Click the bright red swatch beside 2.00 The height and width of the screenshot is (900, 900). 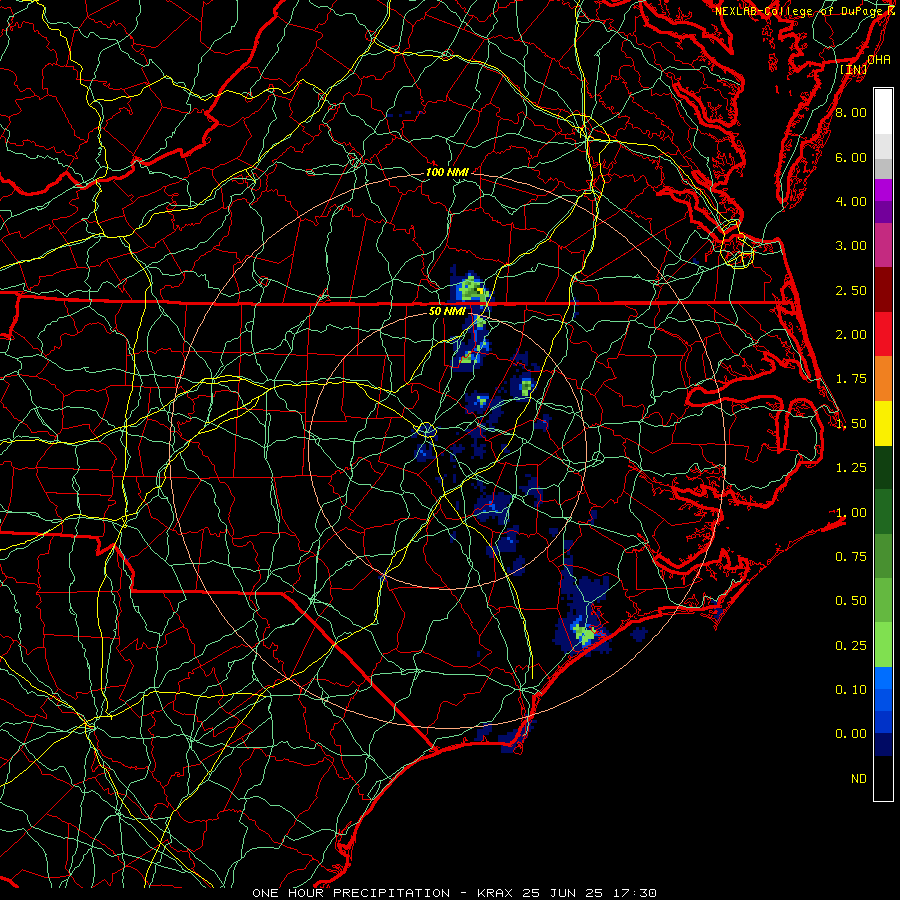(883, 334)
